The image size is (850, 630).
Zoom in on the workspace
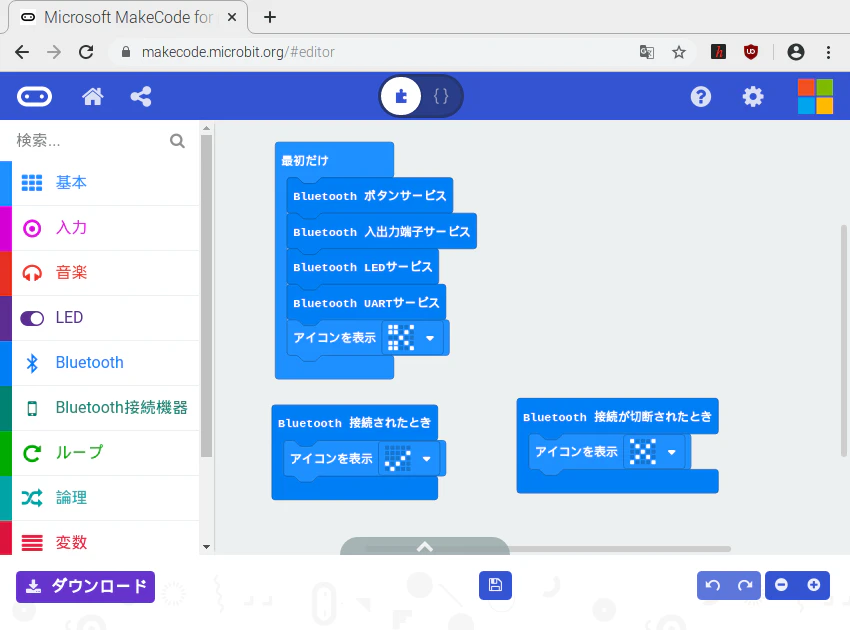[x=813, y=585]
